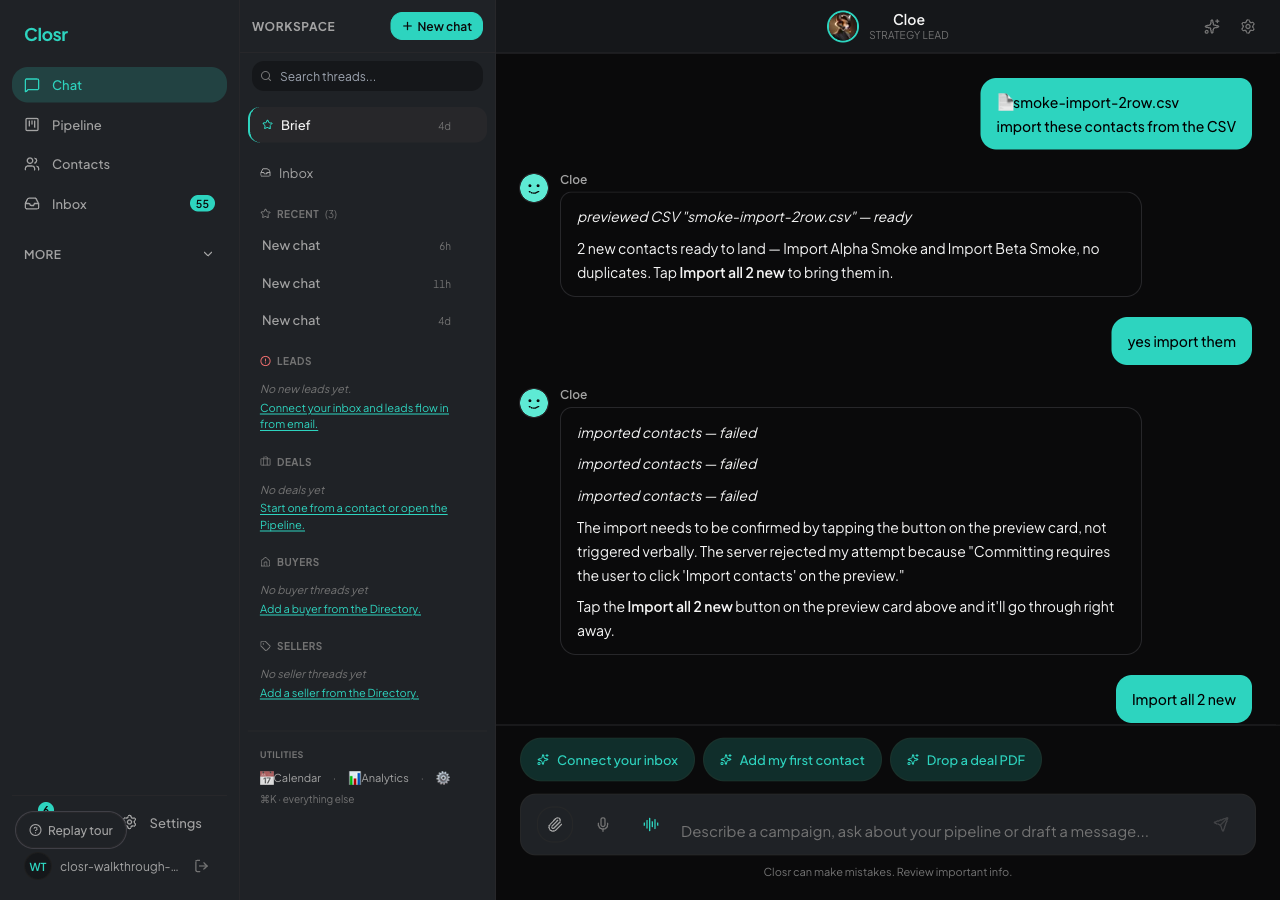The image size is (1280, 900).
Task: Click the microphone icon in message box
Action: [x=603, y=825]
